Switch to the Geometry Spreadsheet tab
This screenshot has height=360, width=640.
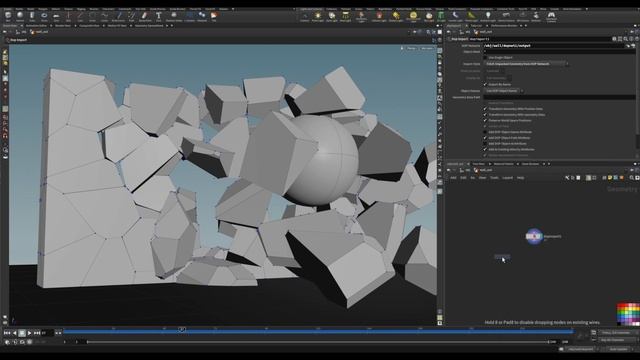pyautogui.click(x=149, y=26)
